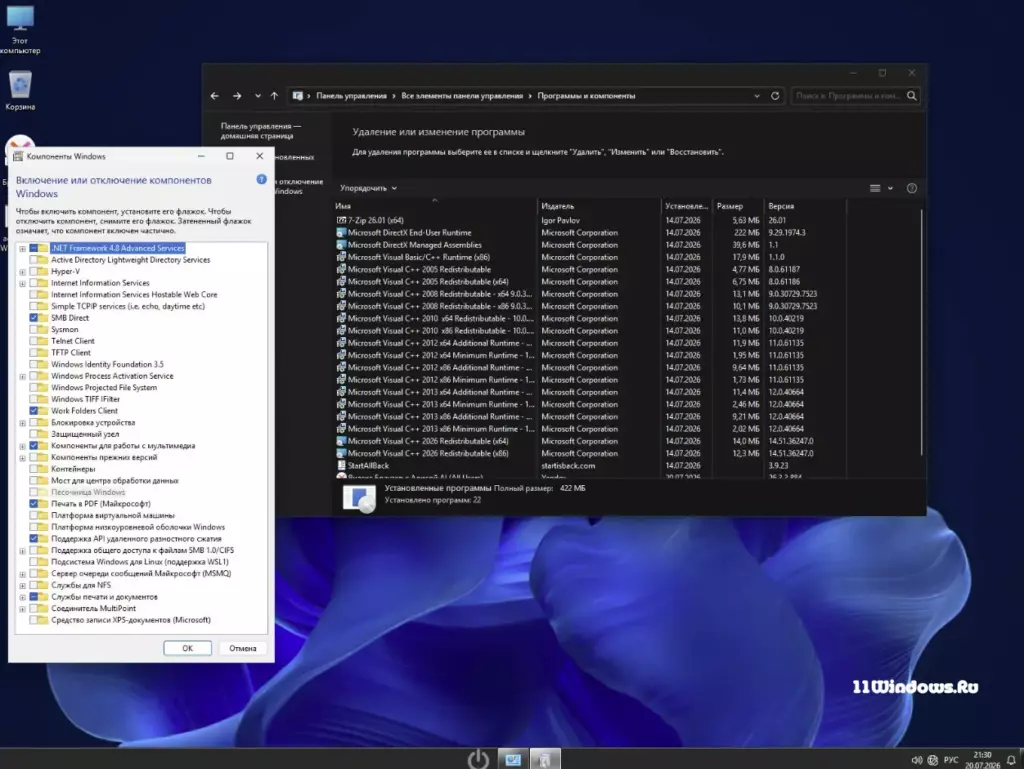The image size is (1024, 769).
Task: Expand Службы печати и документов node
Action: click(22, 597)
